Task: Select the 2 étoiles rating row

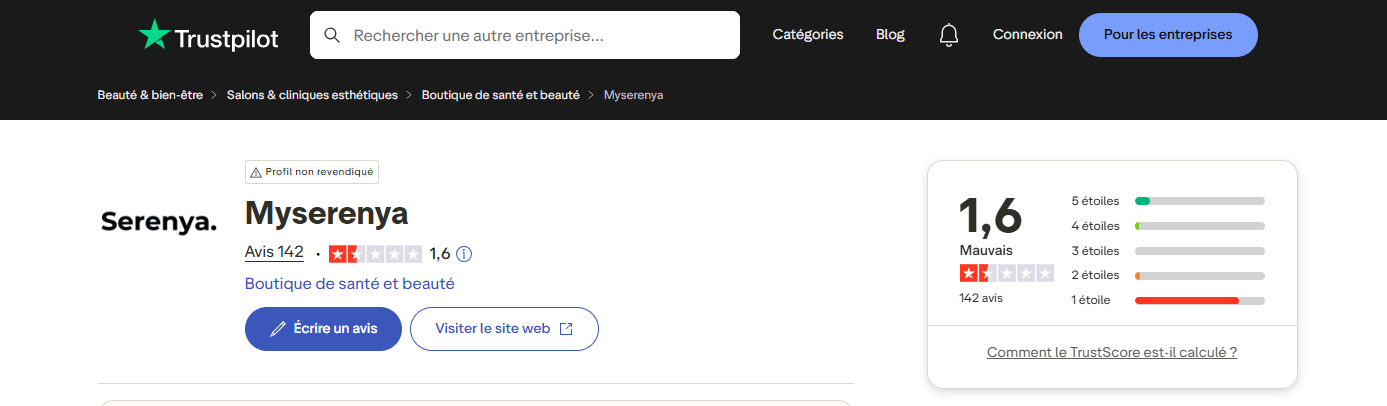Action: (1167, 275)
